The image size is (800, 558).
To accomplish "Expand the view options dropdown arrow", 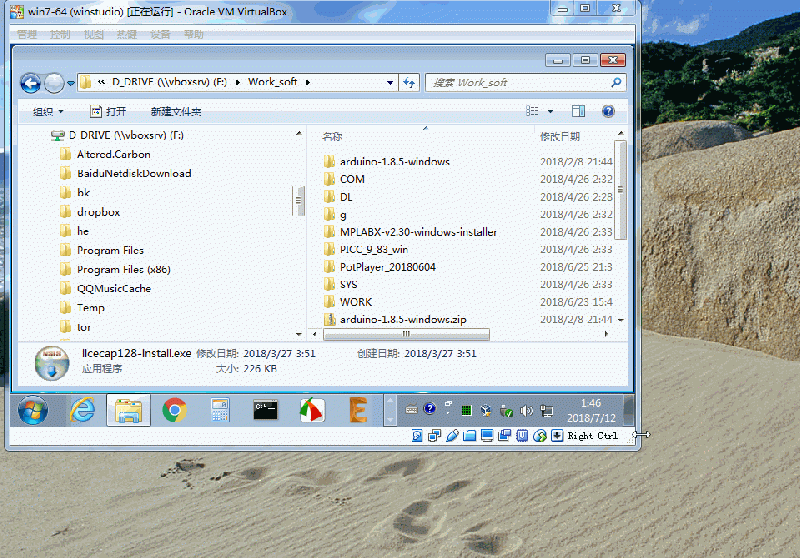I will [x=550, y=111].
